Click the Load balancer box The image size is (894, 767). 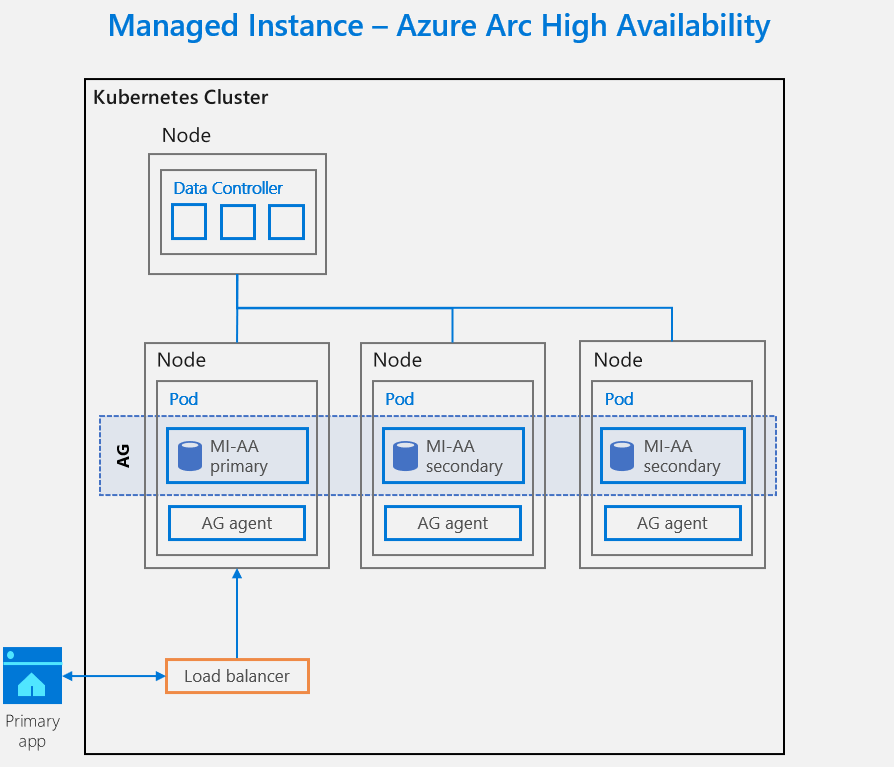(237, 676)
